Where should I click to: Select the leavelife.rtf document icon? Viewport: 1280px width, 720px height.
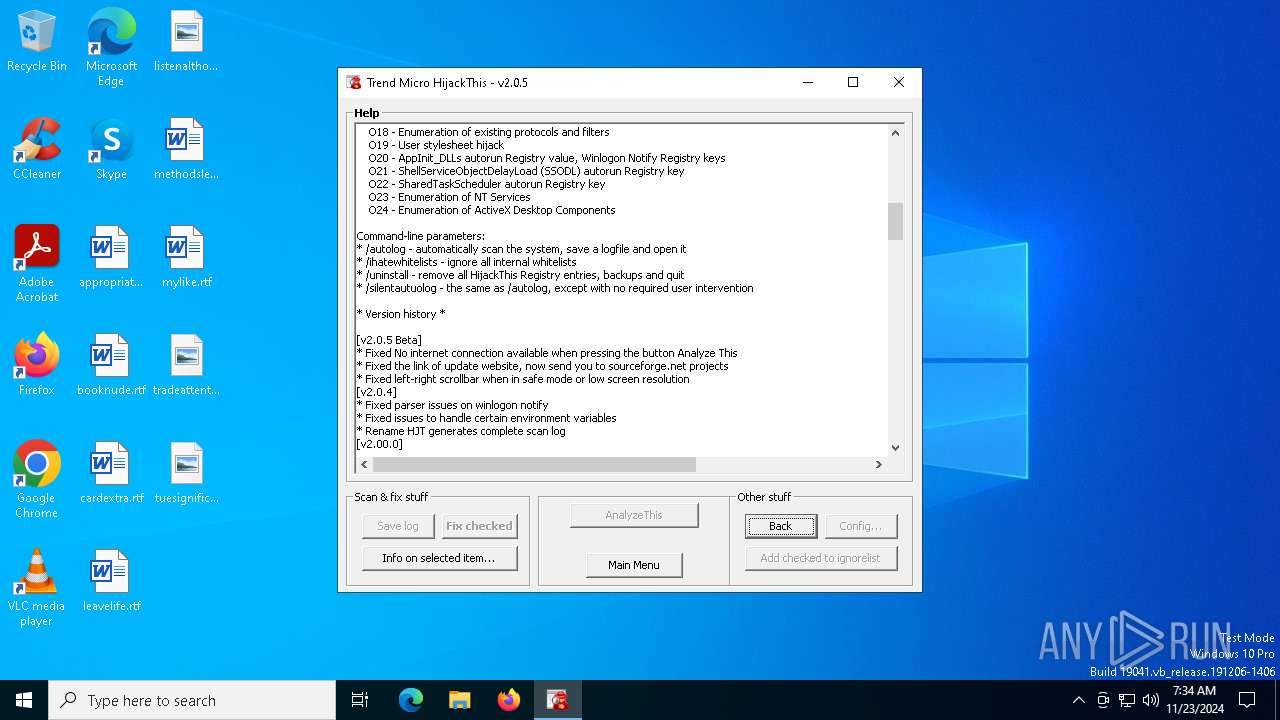point(111,582)
